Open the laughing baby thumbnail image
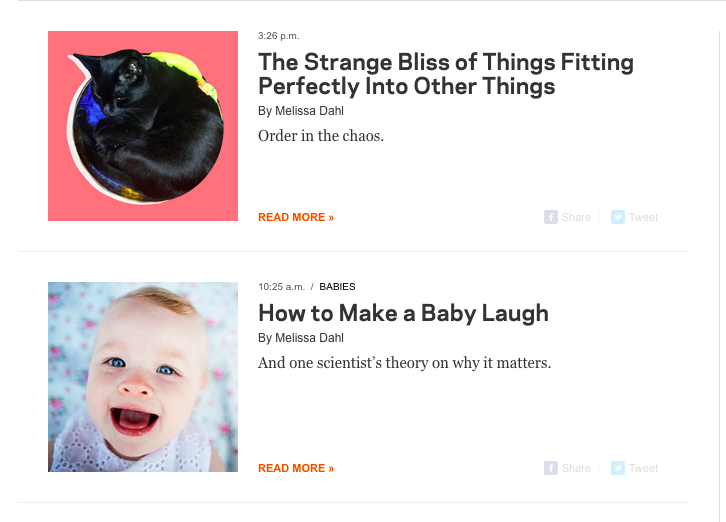Image resolution: width=726 pixels, height=522 pixels. click(x=143, y=377)
